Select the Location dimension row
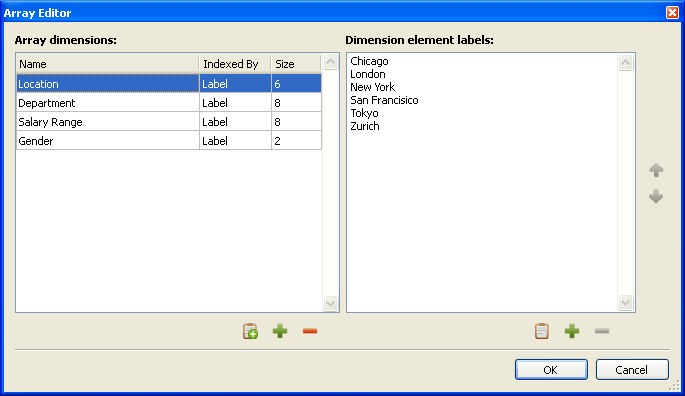Image resolution: width=685 pixels, height=396 pixels. (x=169, y=83)
